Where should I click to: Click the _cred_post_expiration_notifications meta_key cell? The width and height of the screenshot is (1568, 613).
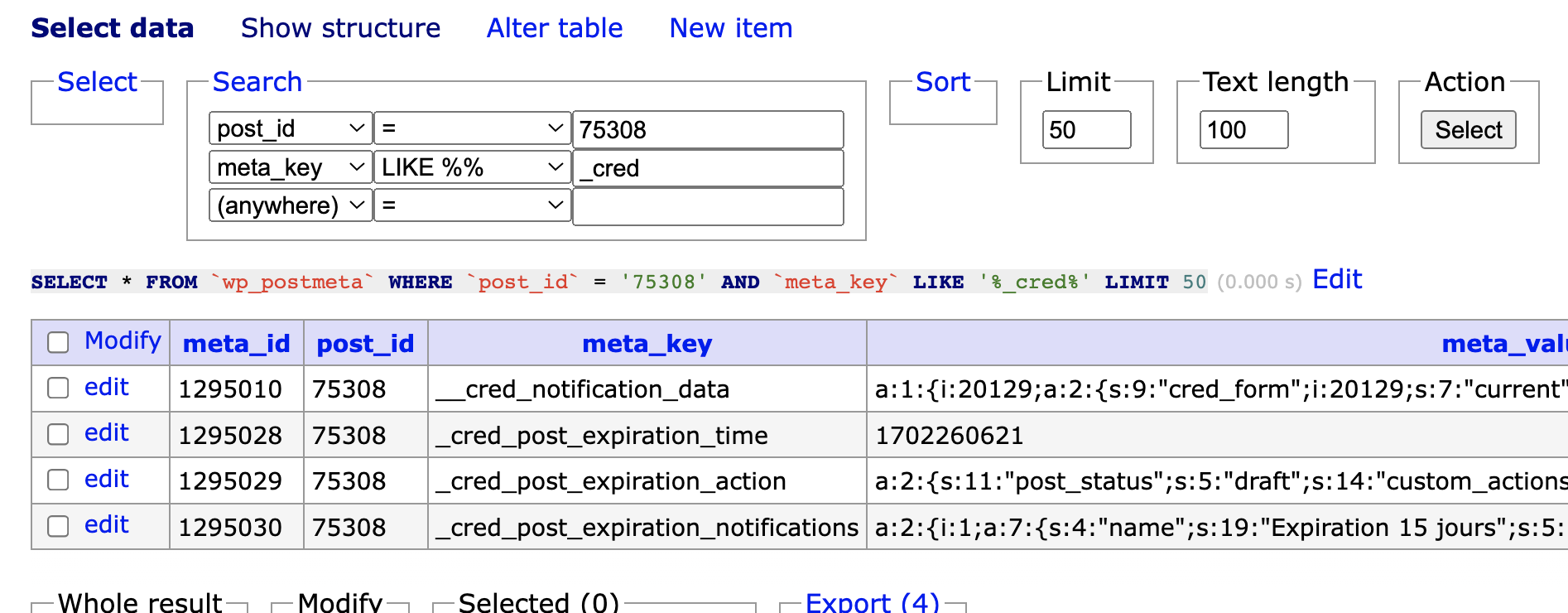coord(647,527)
